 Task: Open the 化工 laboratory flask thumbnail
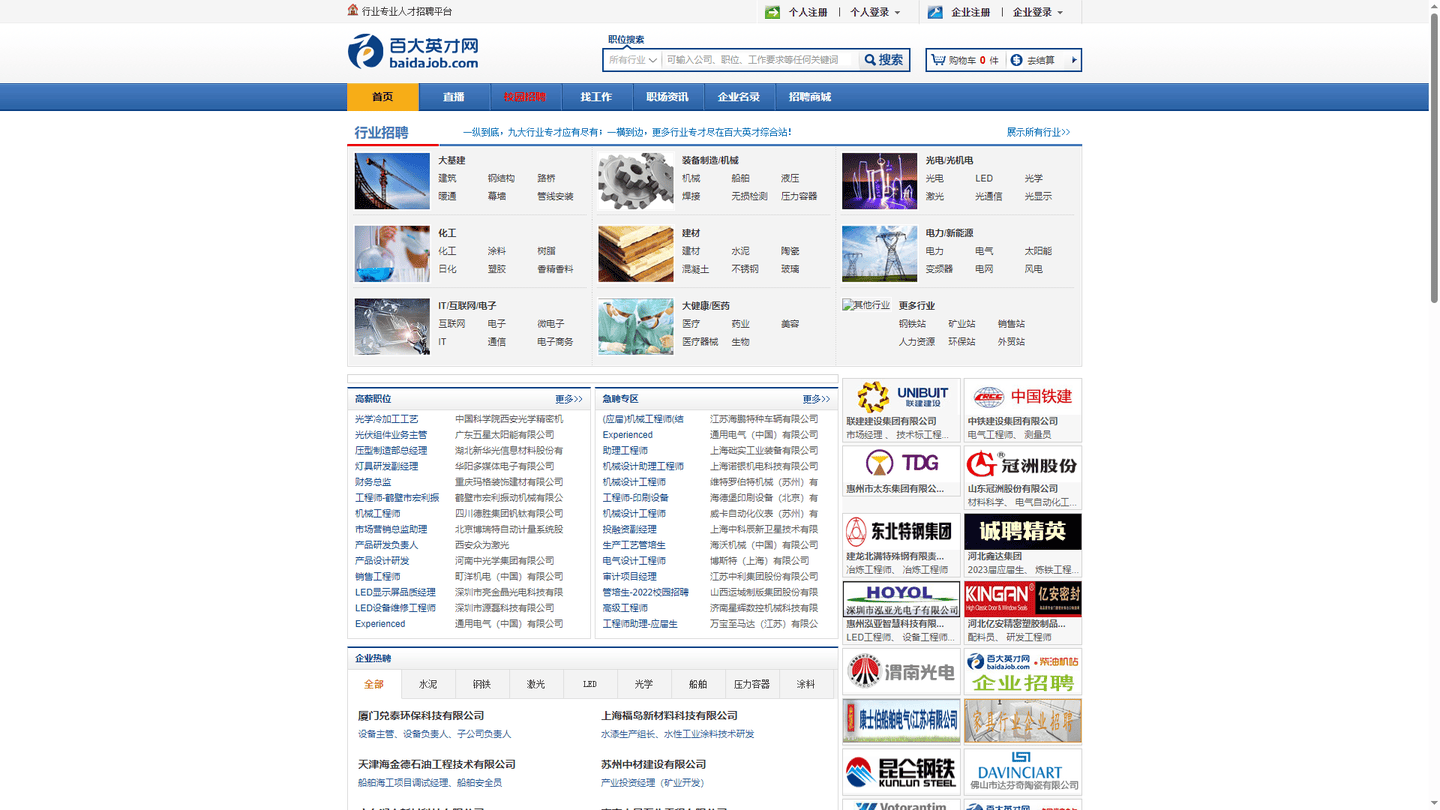tap(392, 254)
